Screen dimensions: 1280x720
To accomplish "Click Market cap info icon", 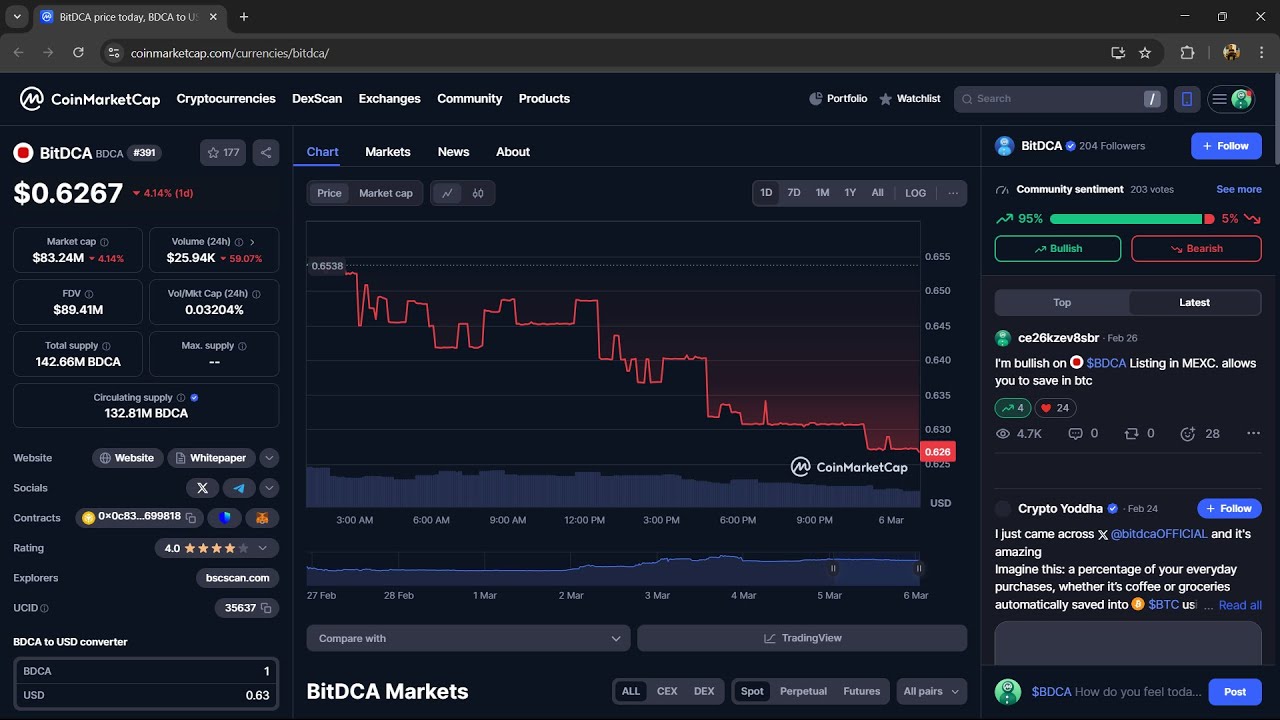I will coord(104,242).
